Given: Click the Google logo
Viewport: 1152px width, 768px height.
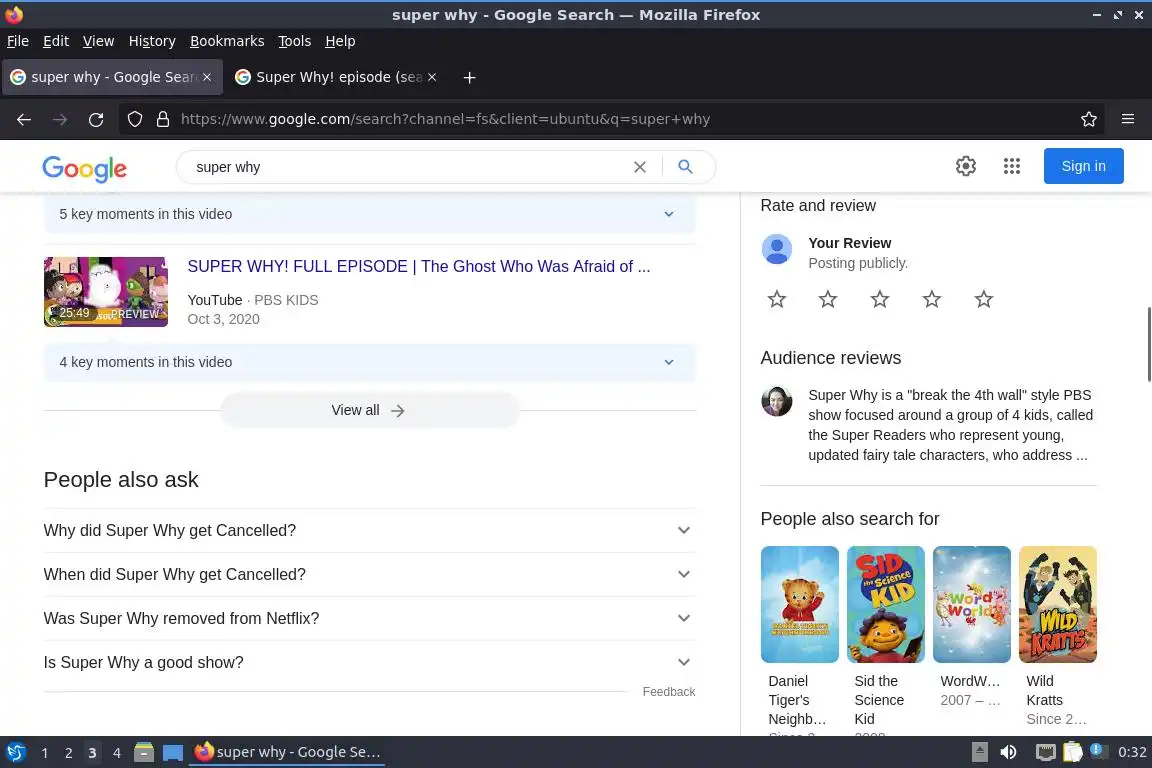Looking at the screenshot, I should point(84,168).
